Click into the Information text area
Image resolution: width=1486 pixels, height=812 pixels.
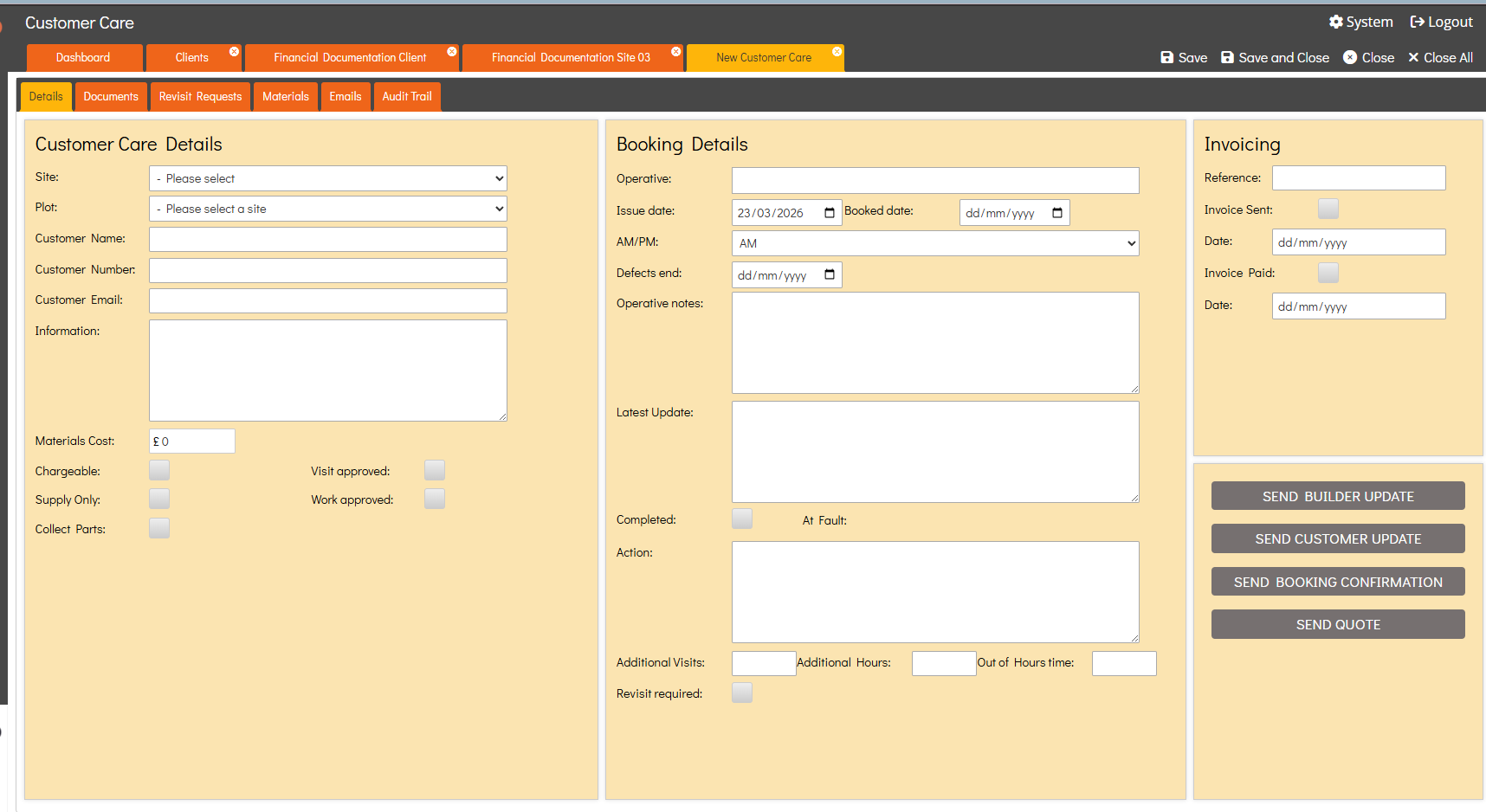[x=328, y=371]
